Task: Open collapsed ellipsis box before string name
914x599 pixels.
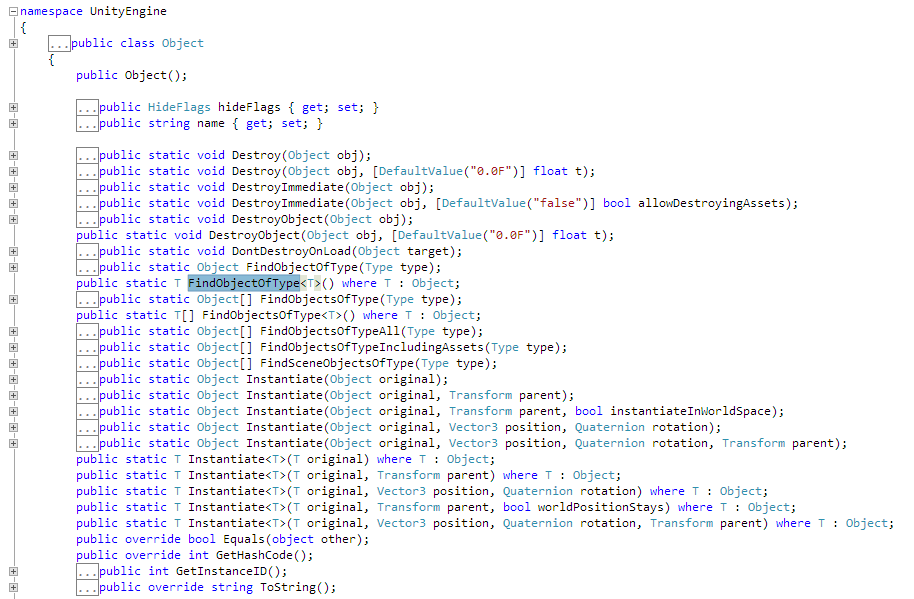Action: (87, 124)
